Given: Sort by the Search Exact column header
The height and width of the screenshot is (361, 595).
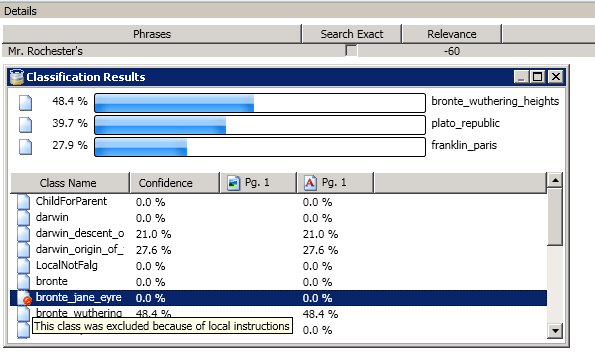Looking at the screenshot, I should (352, 34).
